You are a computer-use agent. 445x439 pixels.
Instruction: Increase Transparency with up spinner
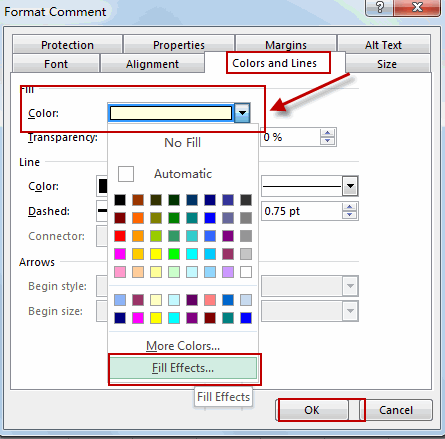[327, 133]
